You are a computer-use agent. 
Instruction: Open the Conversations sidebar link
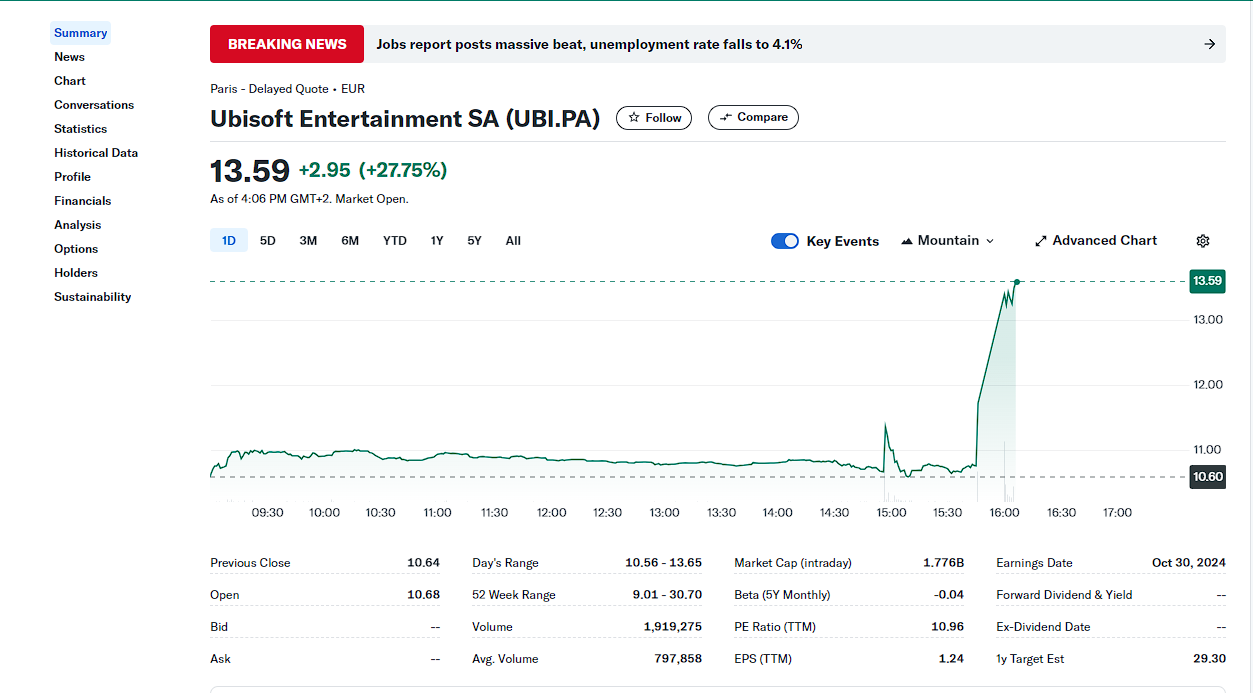(x=94, y=105)
